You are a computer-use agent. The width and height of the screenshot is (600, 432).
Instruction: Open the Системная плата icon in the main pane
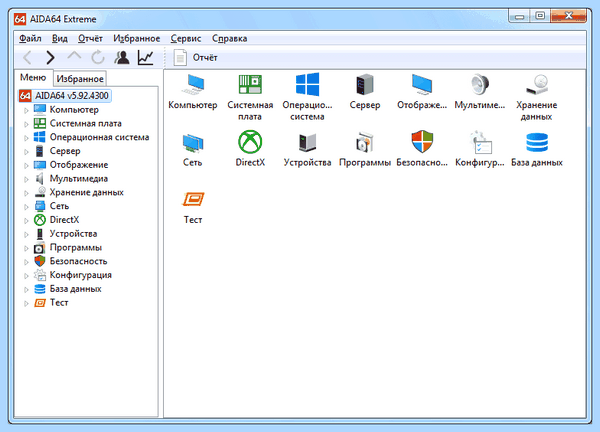tap(250, 85)
